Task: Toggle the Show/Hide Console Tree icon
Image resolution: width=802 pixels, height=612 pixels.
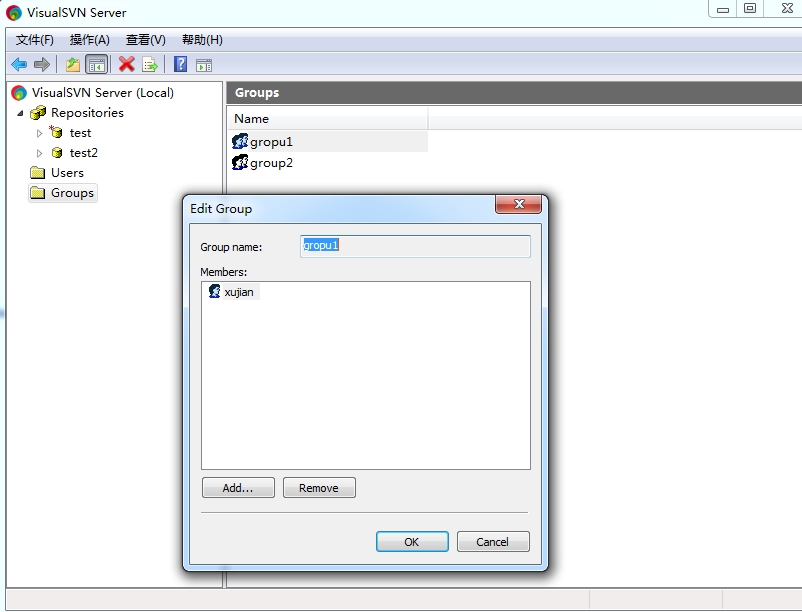Action: [x=97, y=64]
